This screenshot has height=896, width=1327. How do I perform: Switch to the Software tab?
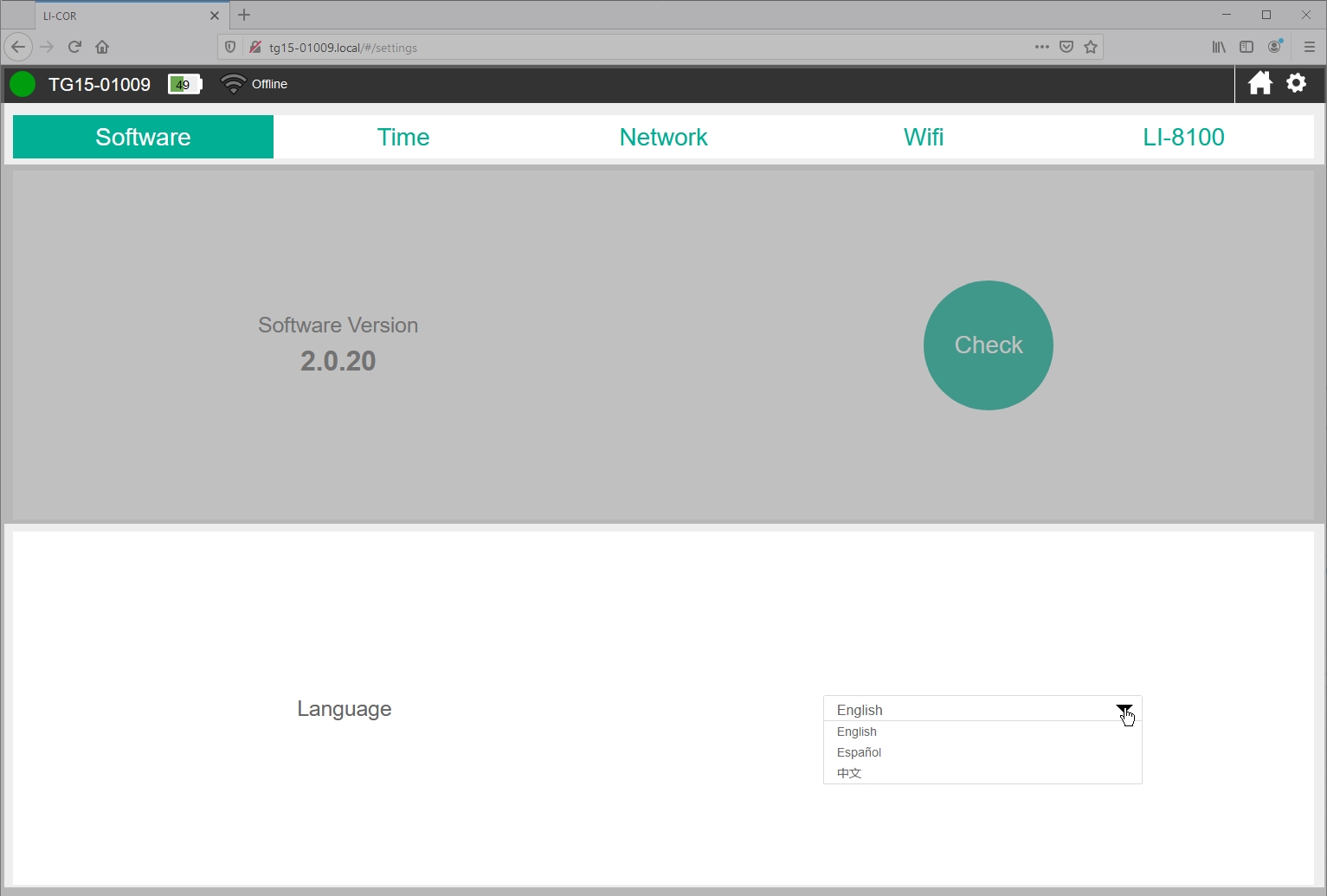[x=143, y=137]
